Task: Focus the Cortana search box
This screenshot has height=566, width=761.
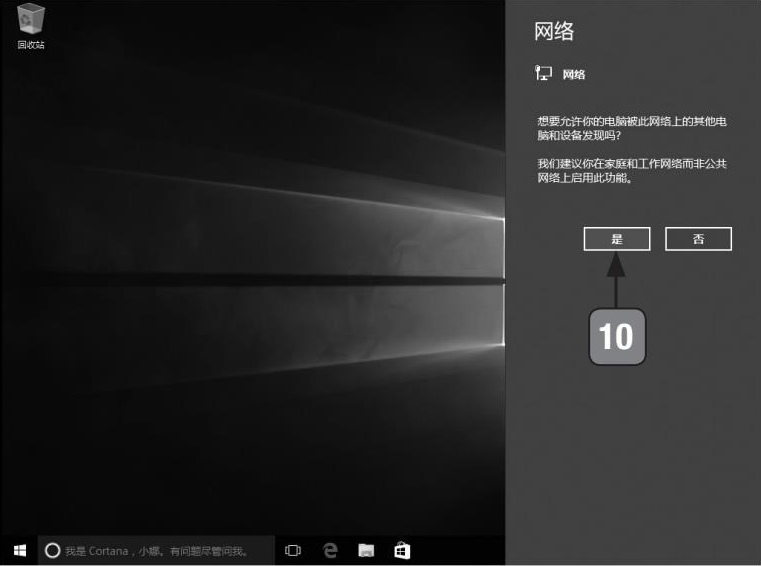Action: [x=156, y=550]
